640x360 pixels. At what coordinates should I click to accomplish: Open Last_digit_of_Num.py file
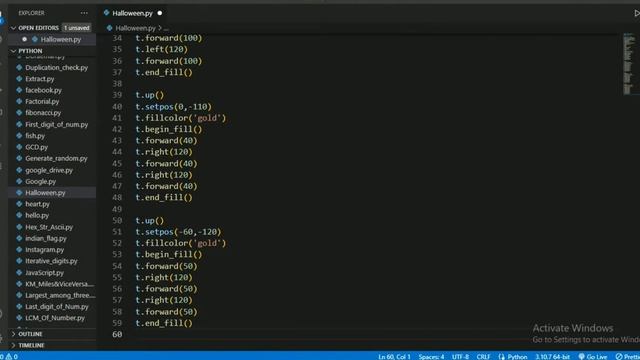(57, 307)
